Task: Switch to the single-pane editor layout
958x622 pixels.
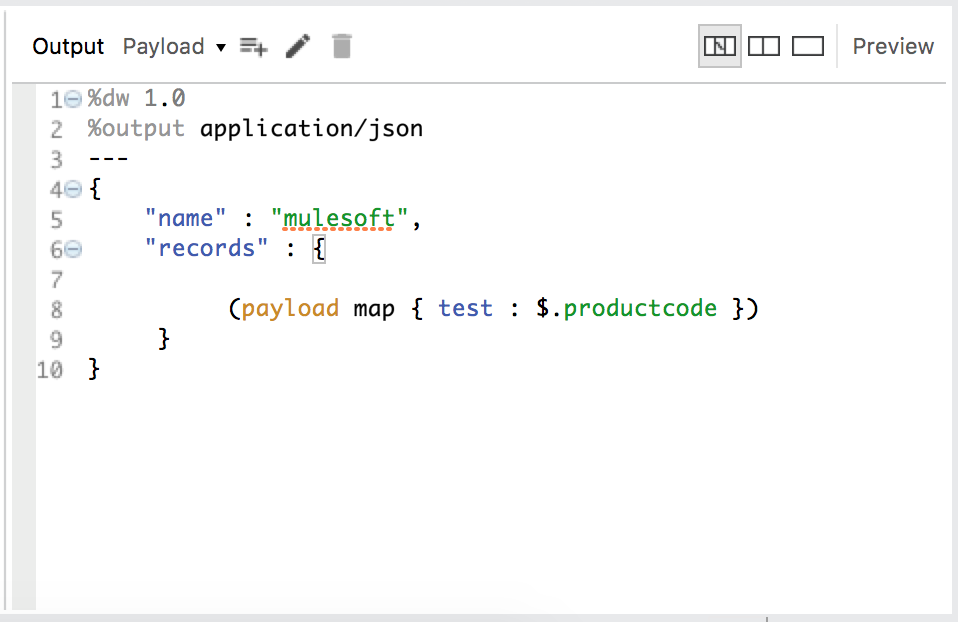Action: [807, 46]
